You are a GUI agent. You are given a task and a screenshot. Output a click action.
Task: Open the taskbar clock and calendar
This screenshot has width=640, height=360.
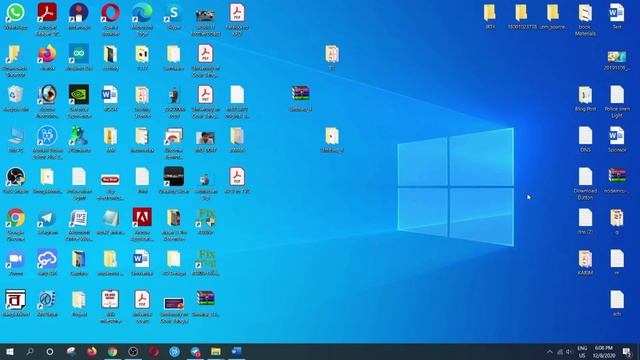604,352
